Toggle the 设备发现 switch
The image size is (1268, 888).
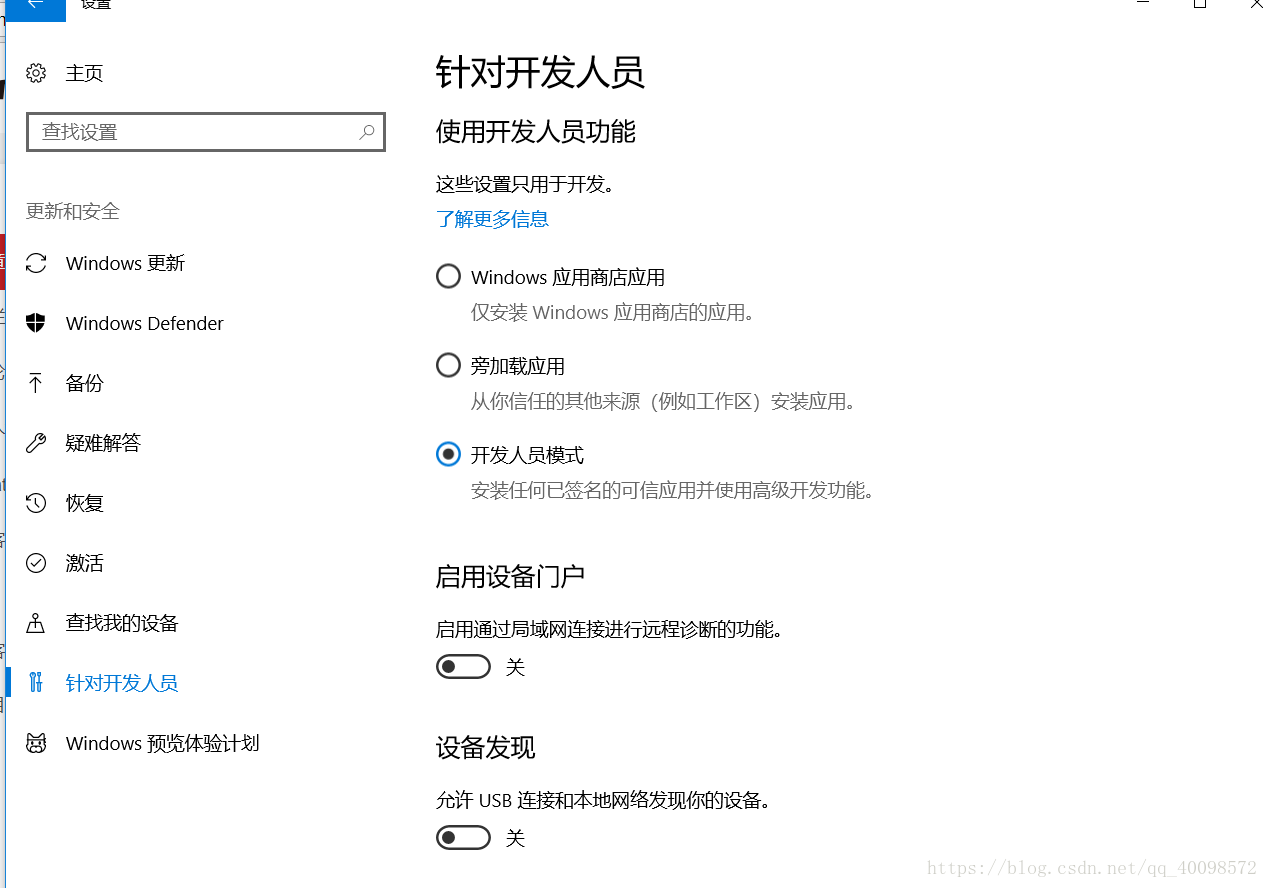click(x=464, y=837)
